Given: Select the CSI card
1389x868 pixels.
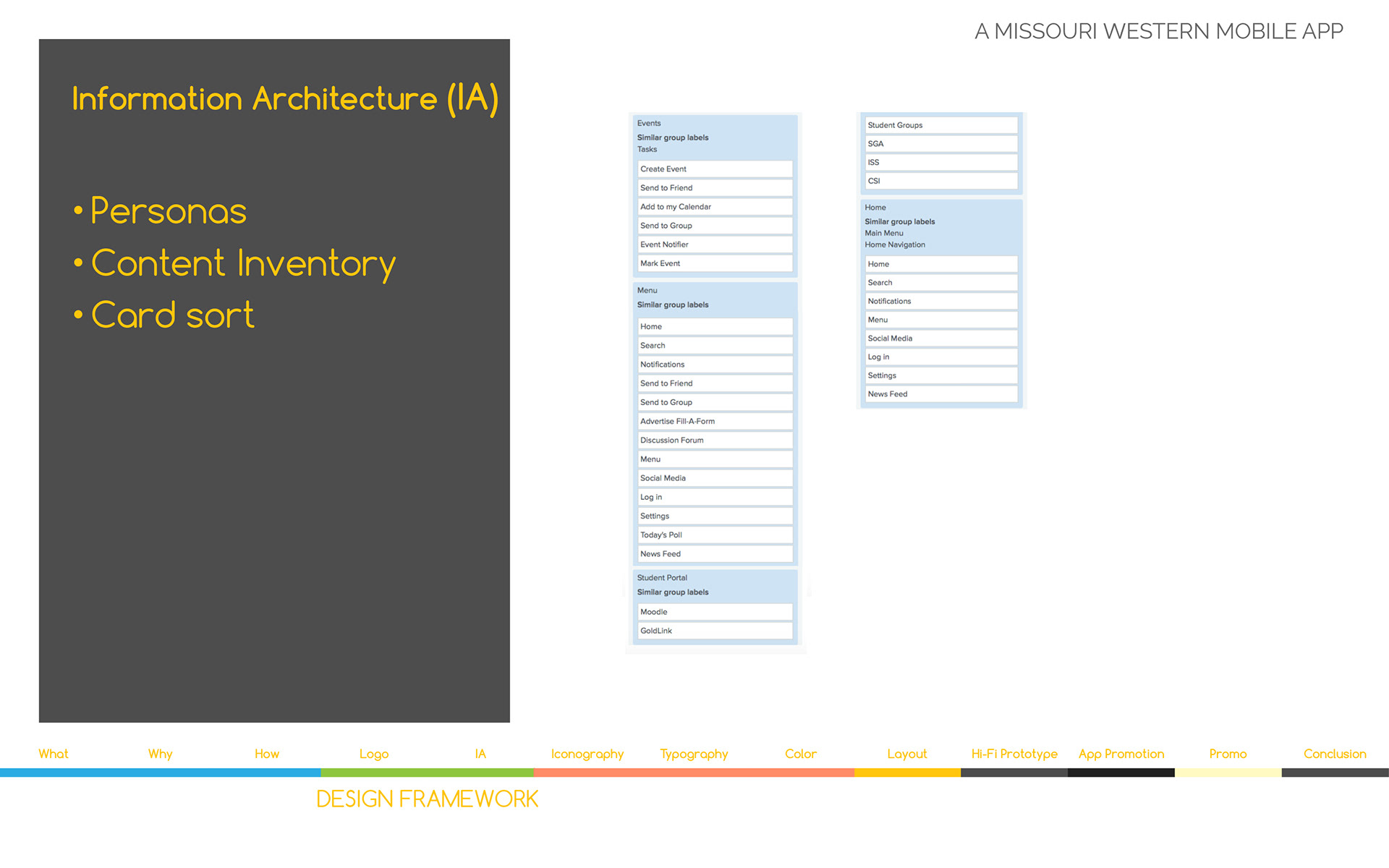Looking at the screenshot, I should point(940,181).
